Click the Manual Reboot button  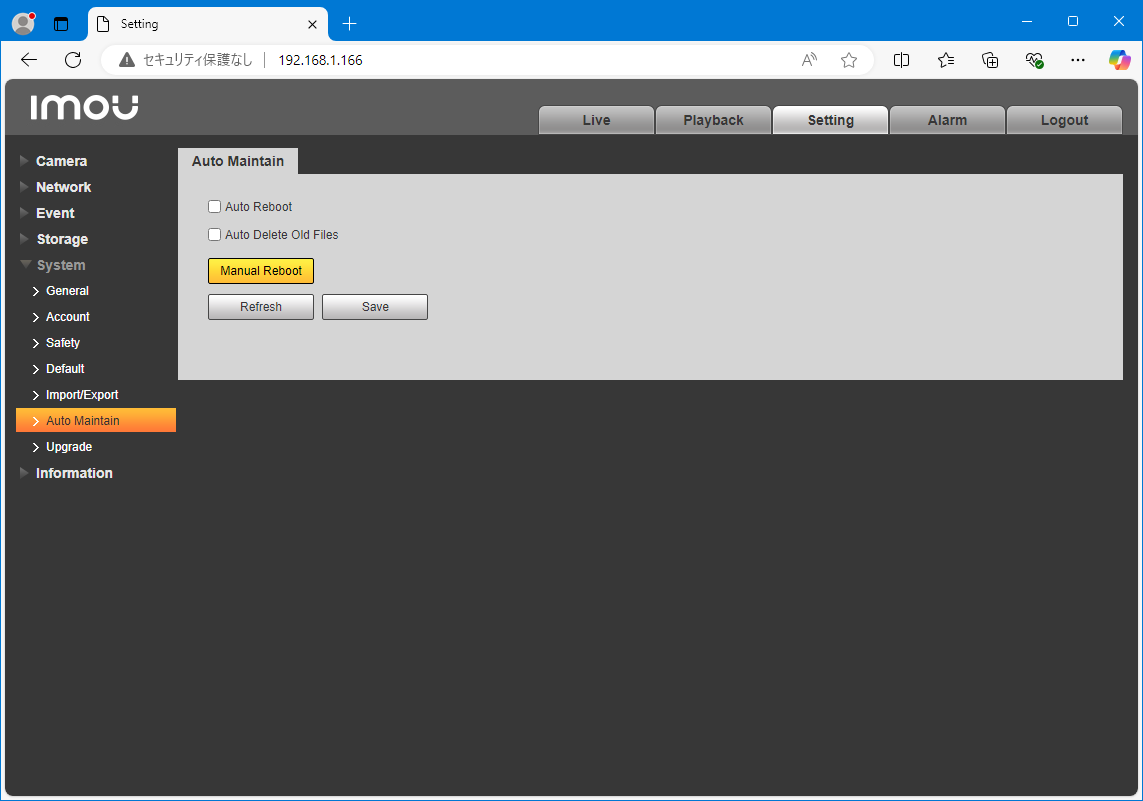[261, 271]
